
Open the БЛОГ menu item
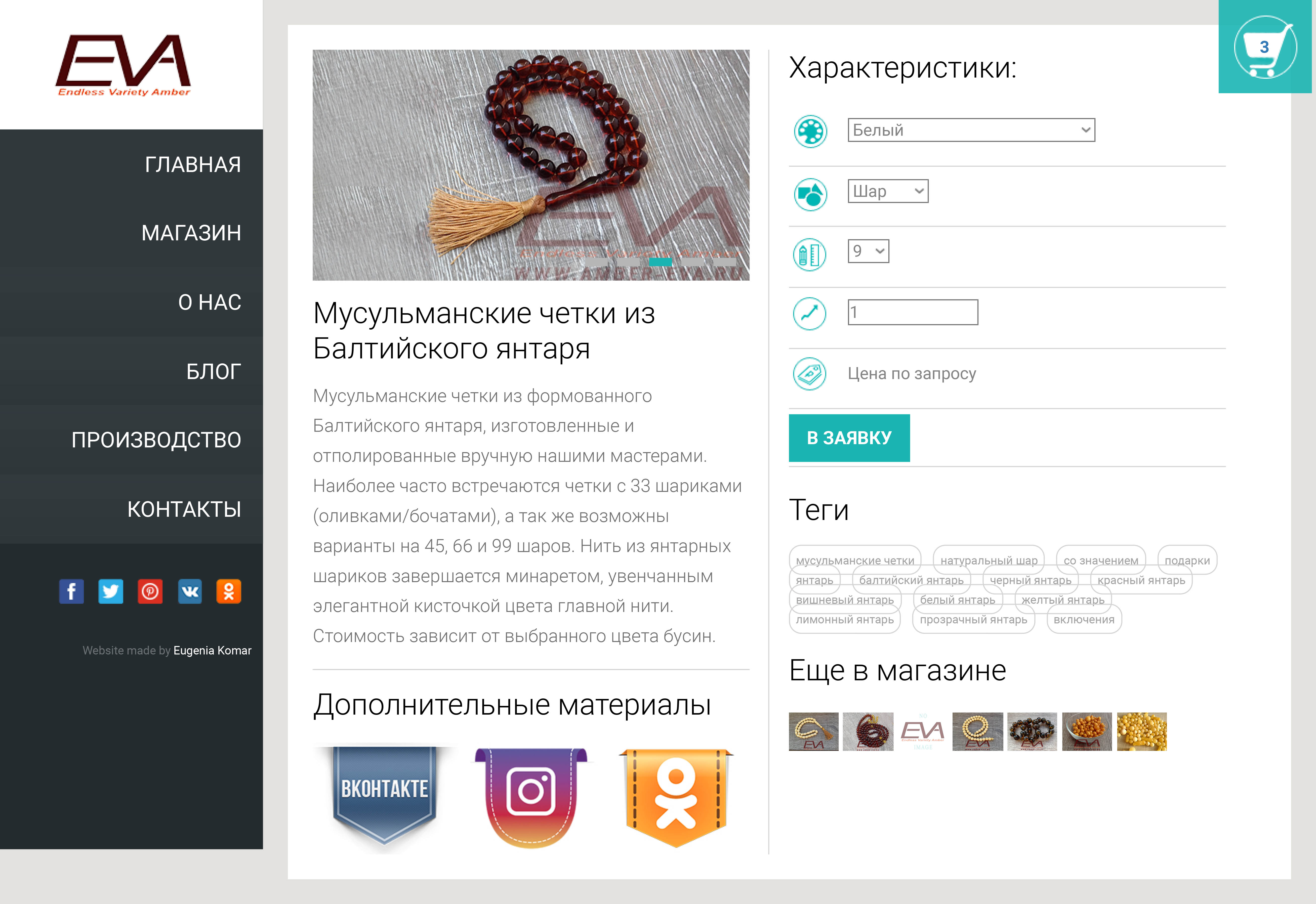point(213,372)
